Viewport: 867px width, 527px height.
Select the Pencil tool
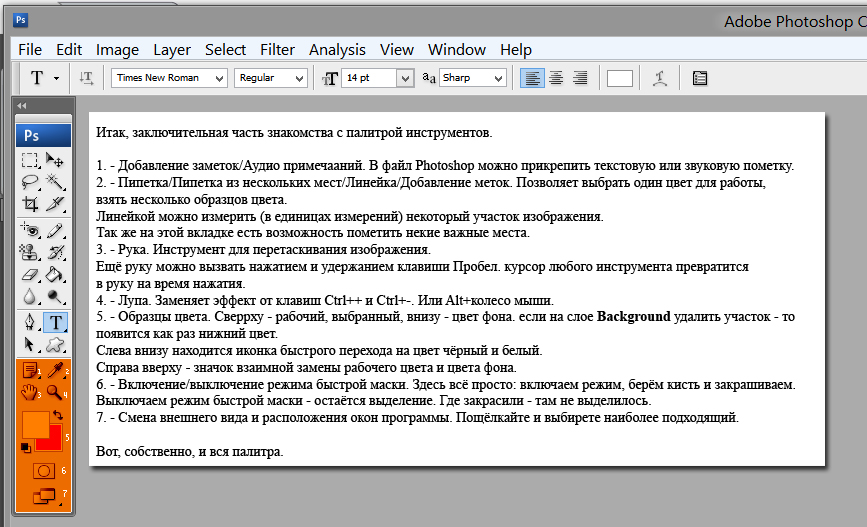coord(55,230)
